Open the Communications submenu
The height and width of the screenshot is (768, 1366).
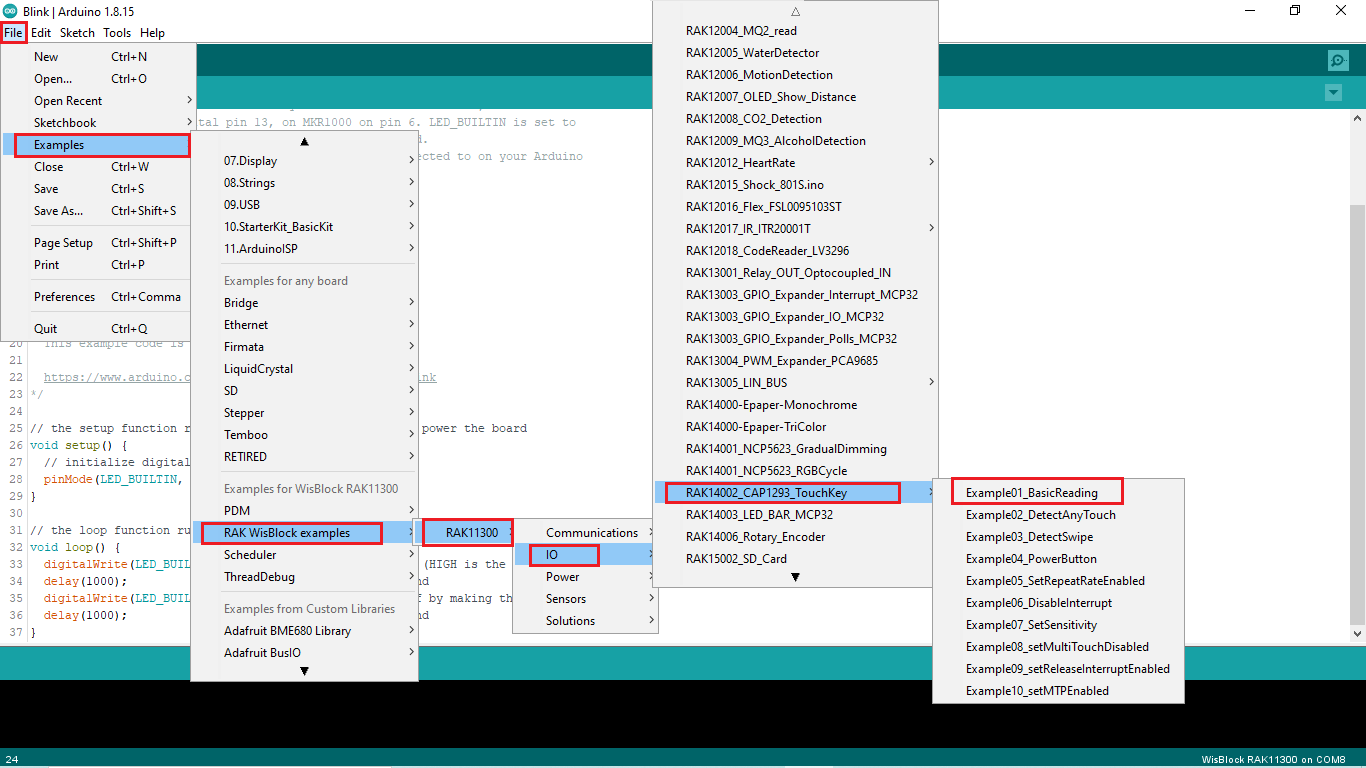(x=586, y=533)
